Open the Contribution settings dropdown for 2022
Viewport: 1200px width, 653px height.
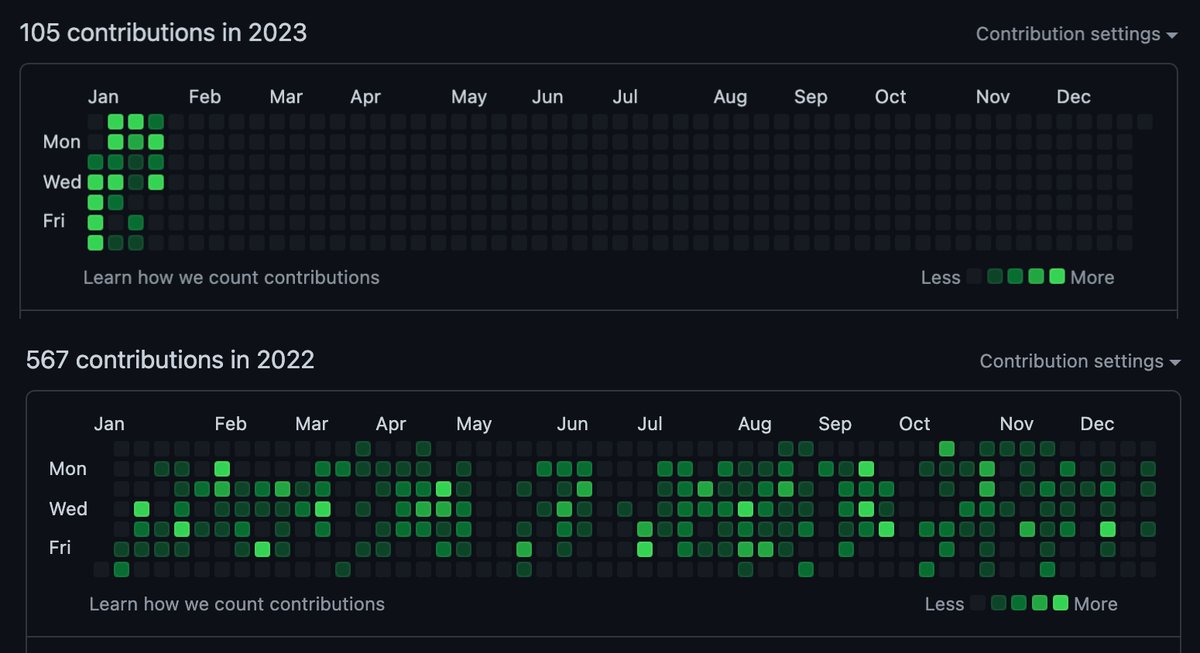(1072, 361)
